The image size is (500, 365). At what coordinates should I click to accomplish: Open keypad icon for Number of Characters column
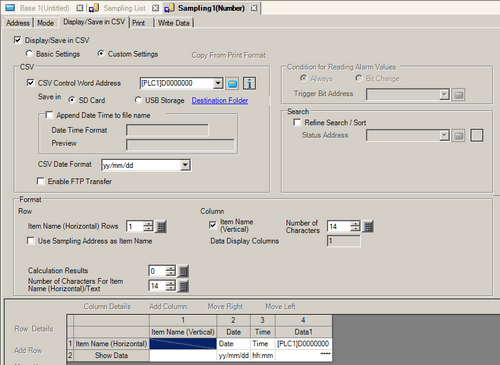pyautogui.click(x=368, y=227)
